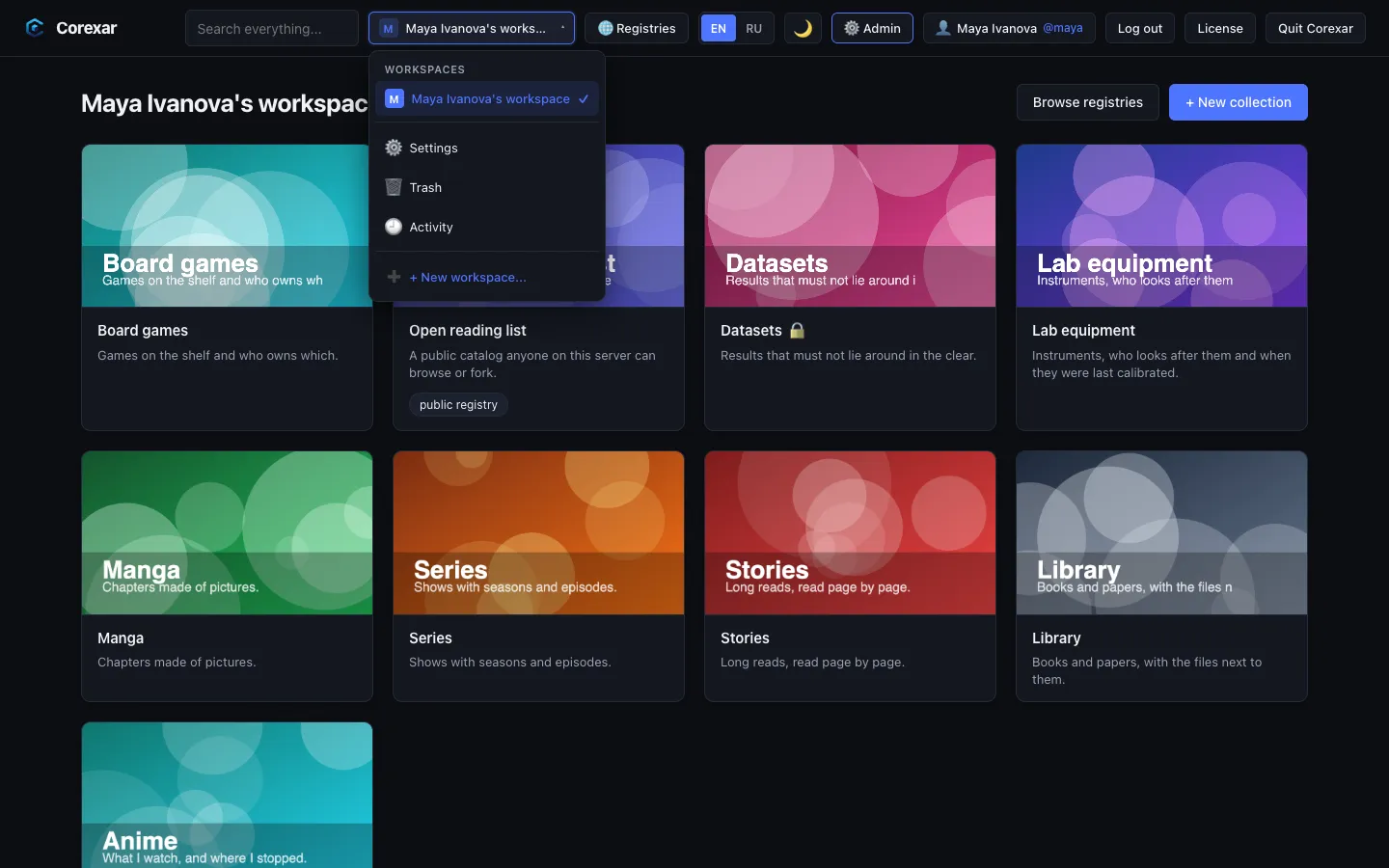Image resolution: width=1389 pixels, height=868 pixels.
Task: Click the Browse registries button
Action: click(x=1088, y=102)
